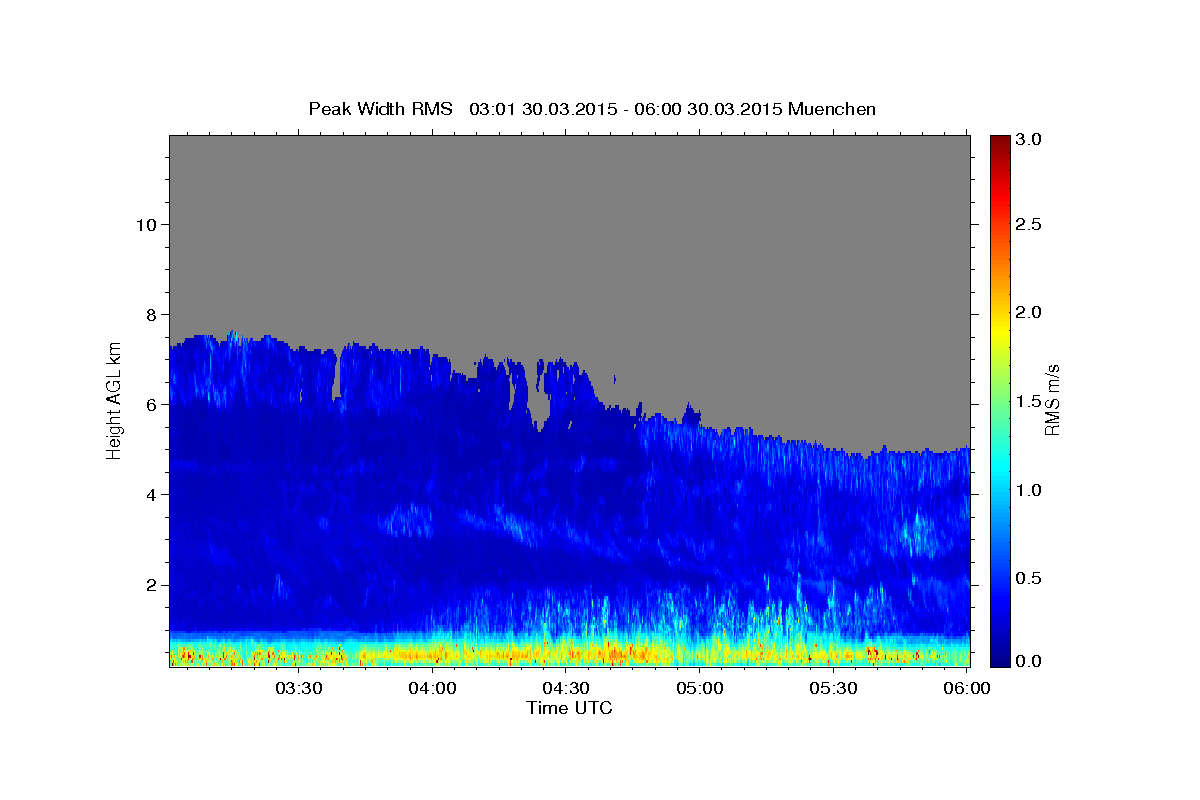Click the height tick label 2

click(152, 585)
